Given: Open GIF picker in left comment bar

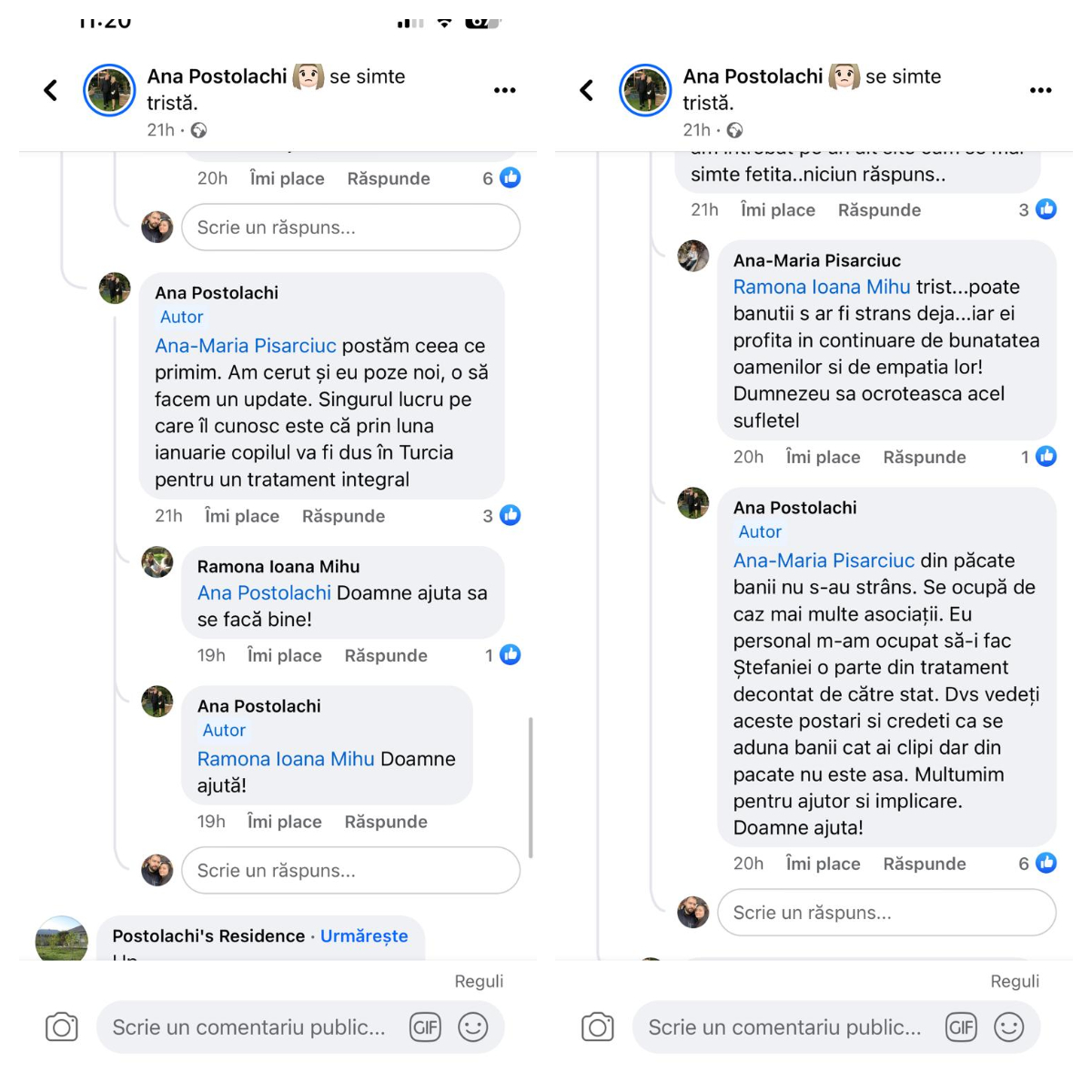Looking at the screenshot, I should (425, 1027).
